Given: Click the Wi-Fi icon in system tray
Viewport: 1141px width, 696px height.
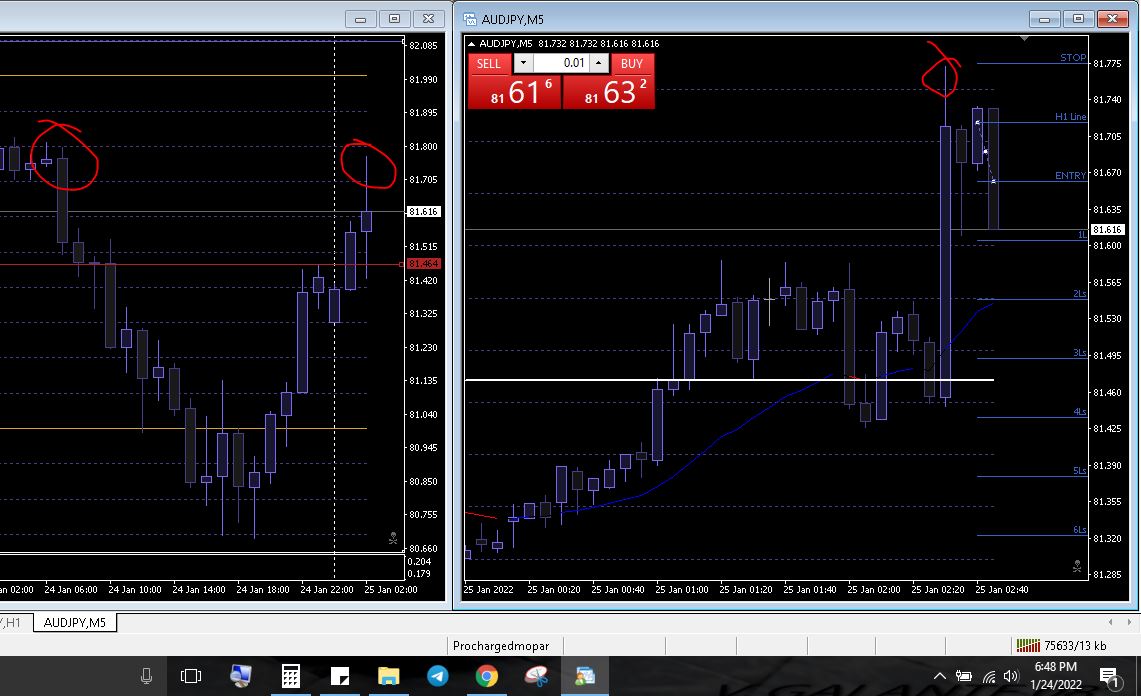Looking at the screenshot, I should tap(988, 676).
